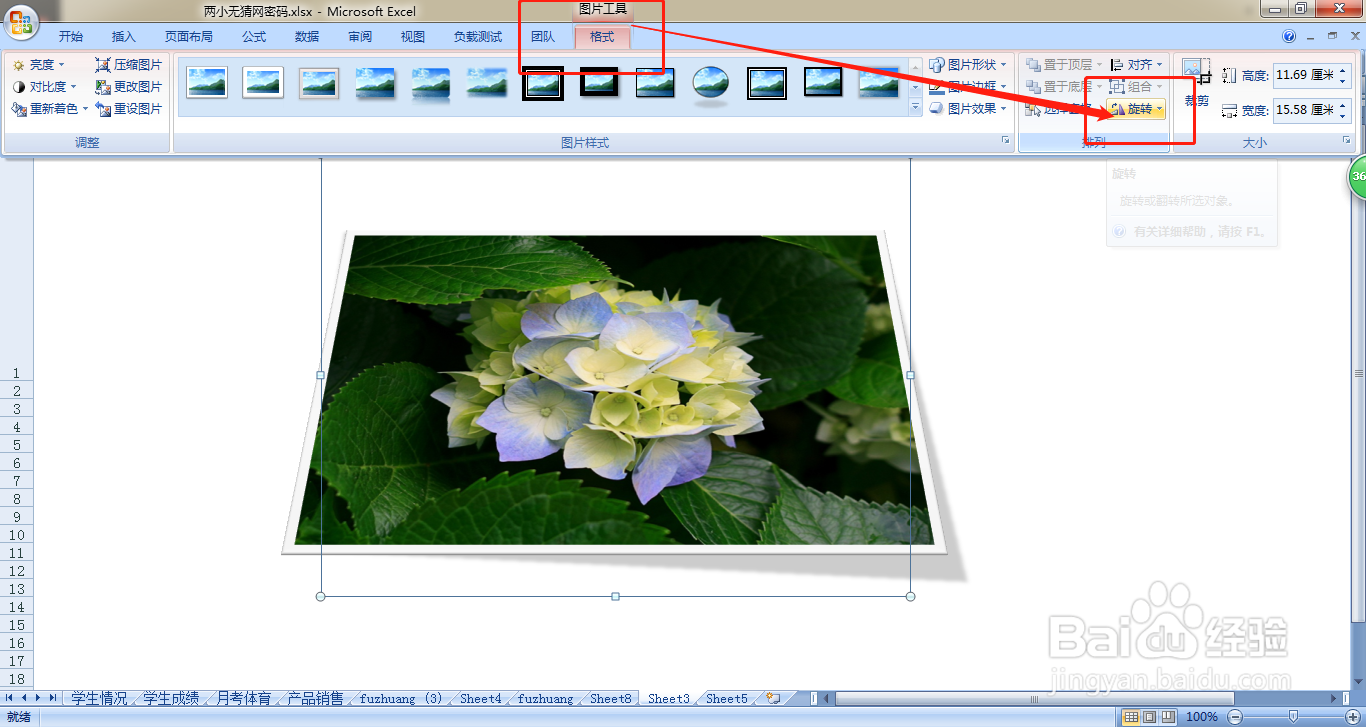Switch to Page Break Preview view

(x=1167, y=717)
